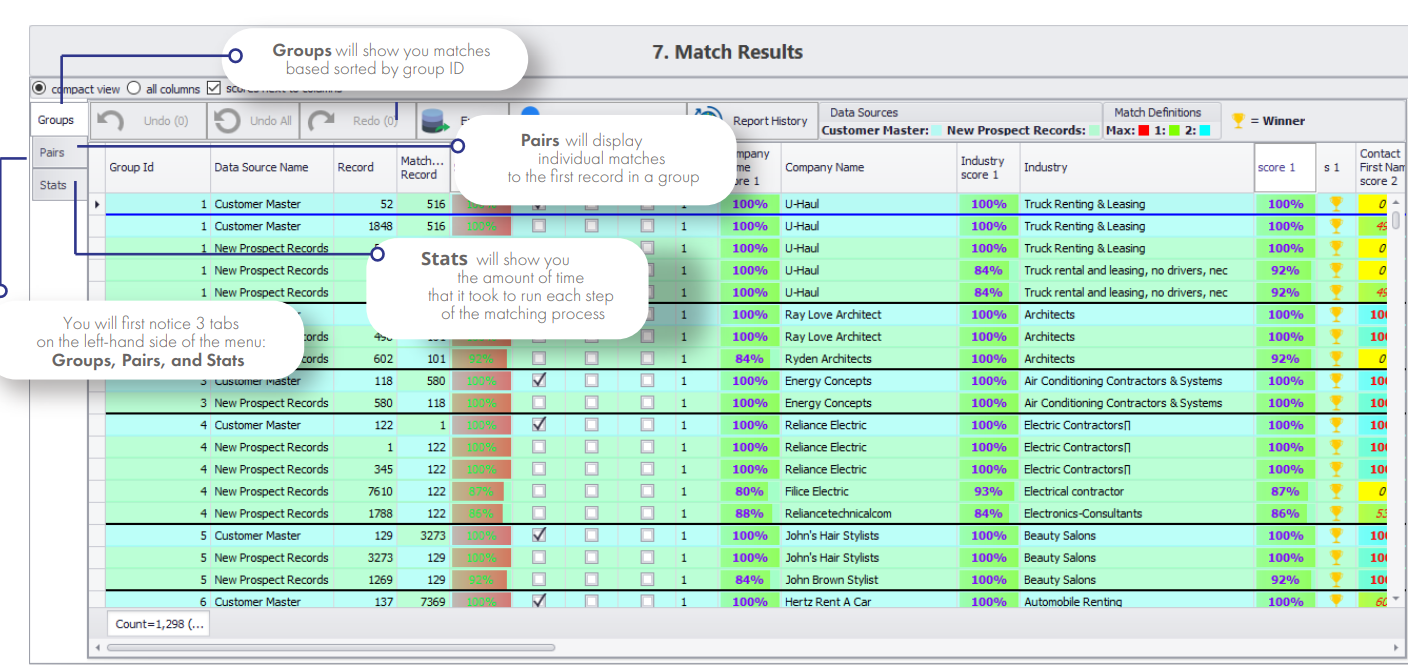
Task: Click the Count=1,298 button at the bottom
Action: point(157,622)
